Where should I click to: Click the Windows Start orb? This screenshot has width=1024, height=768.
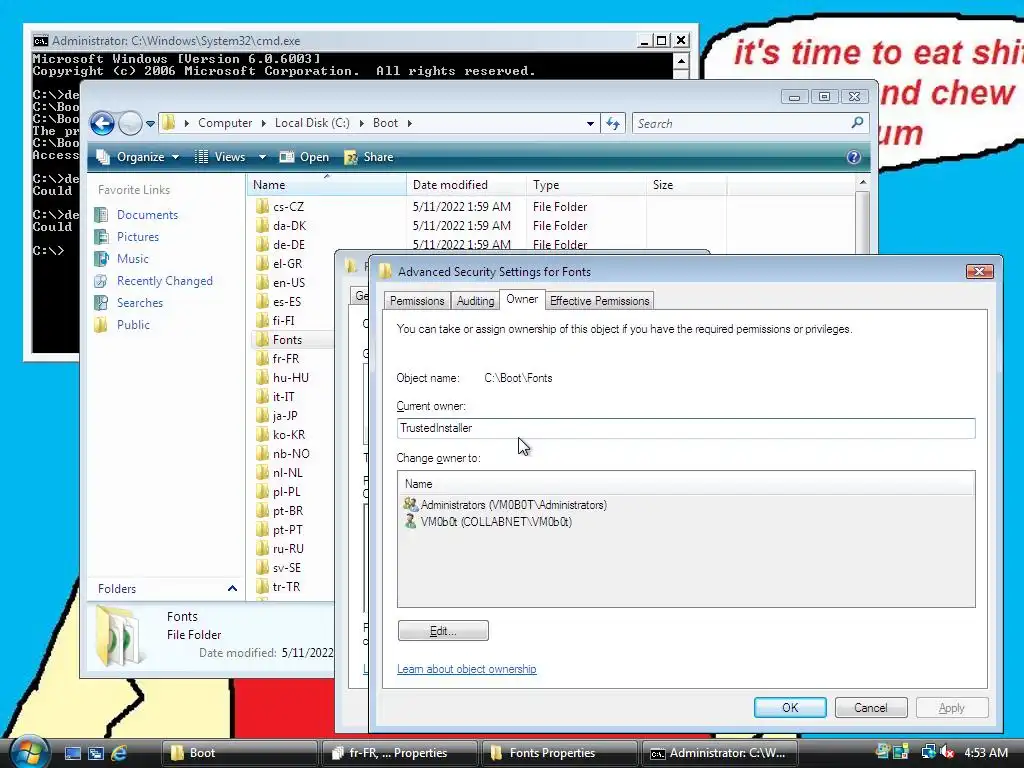pyautogui.click(x=29, y=752)
